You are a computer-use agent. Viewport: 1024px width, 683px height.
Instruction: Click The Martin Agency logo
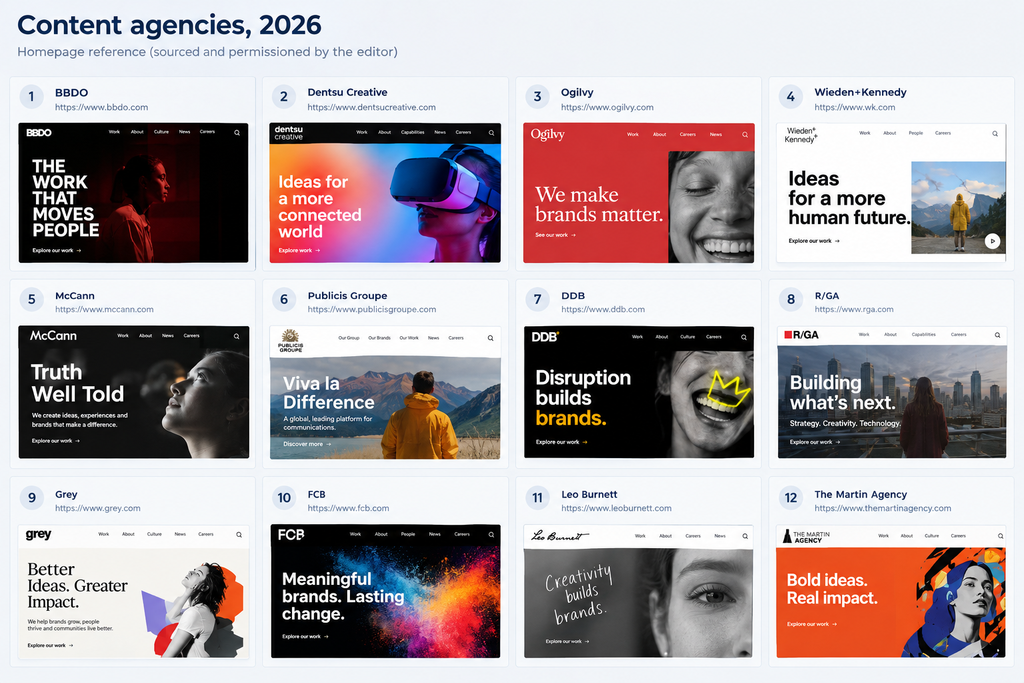(x=807, y=537)
